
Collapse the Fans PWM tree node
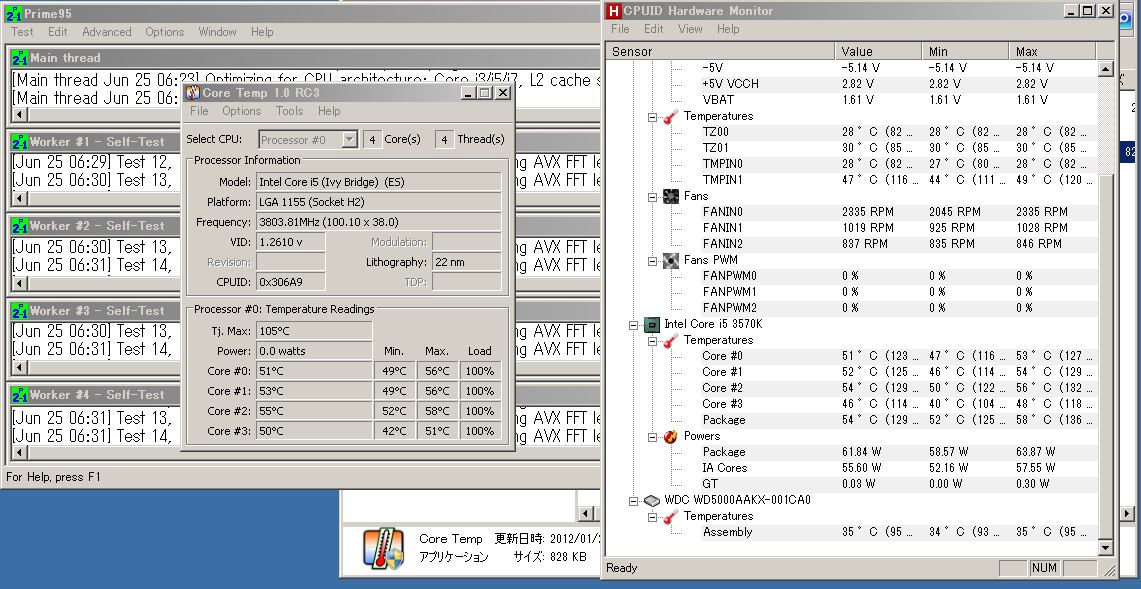(652, 260)
